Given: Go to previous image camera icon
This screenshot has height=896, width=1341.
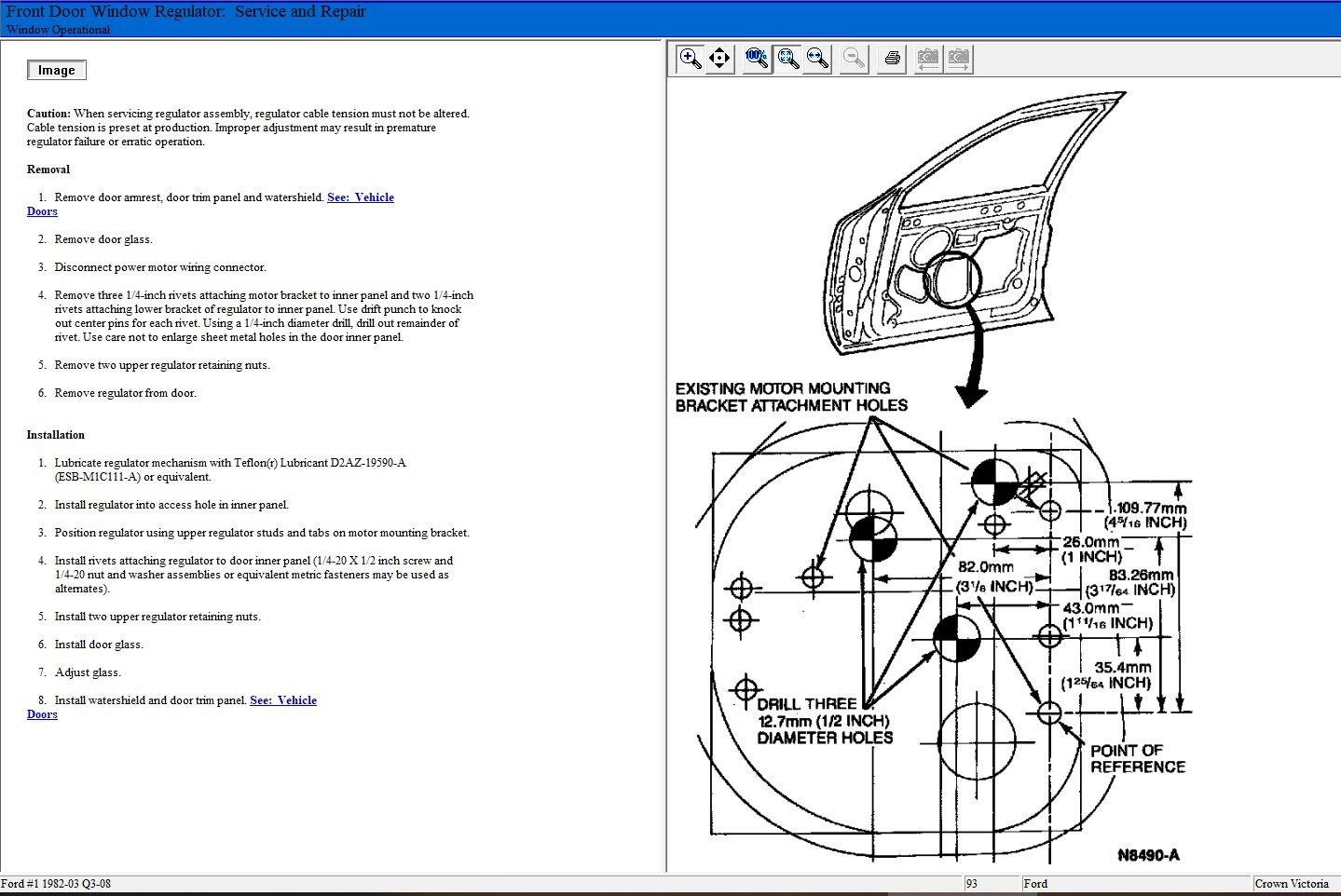Looking at the screenshot, I should click(x=927, y=59).
